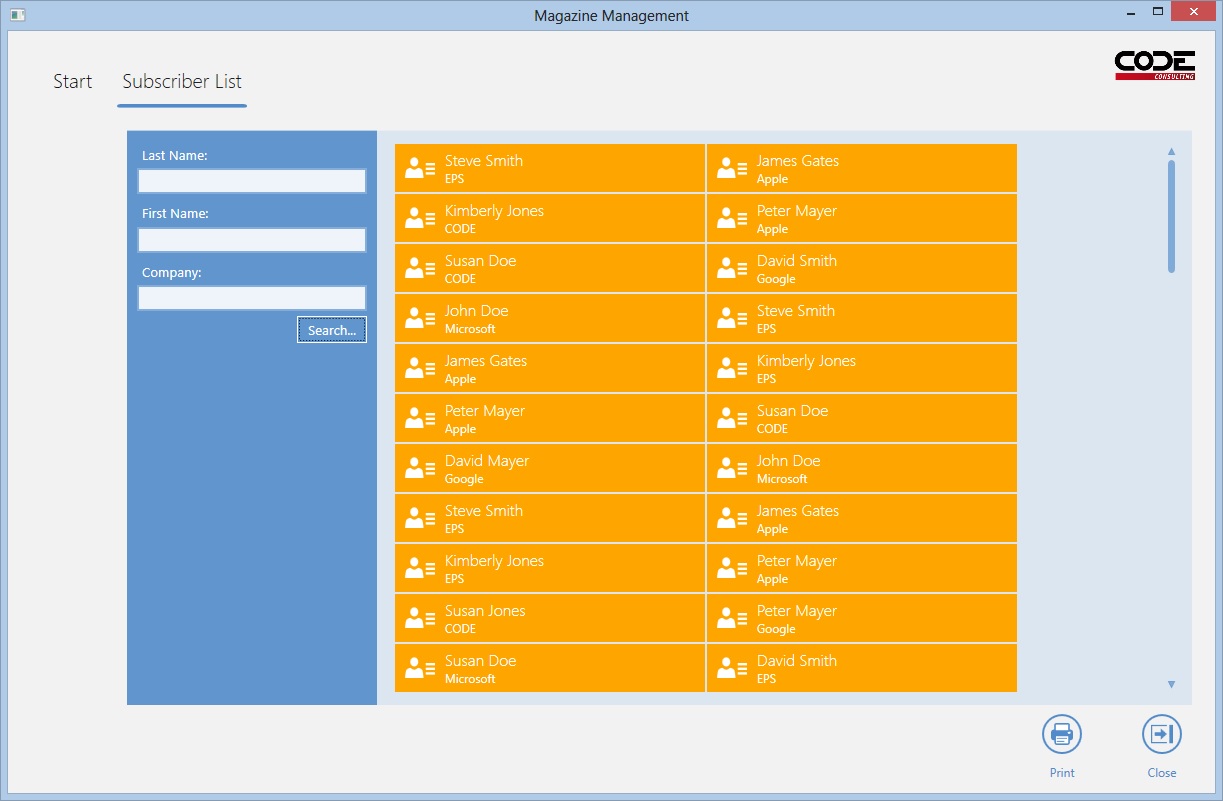This screenshot has width=1223, height=801.
Task: Switch to the Start tab
Action: tap(73, 82)
